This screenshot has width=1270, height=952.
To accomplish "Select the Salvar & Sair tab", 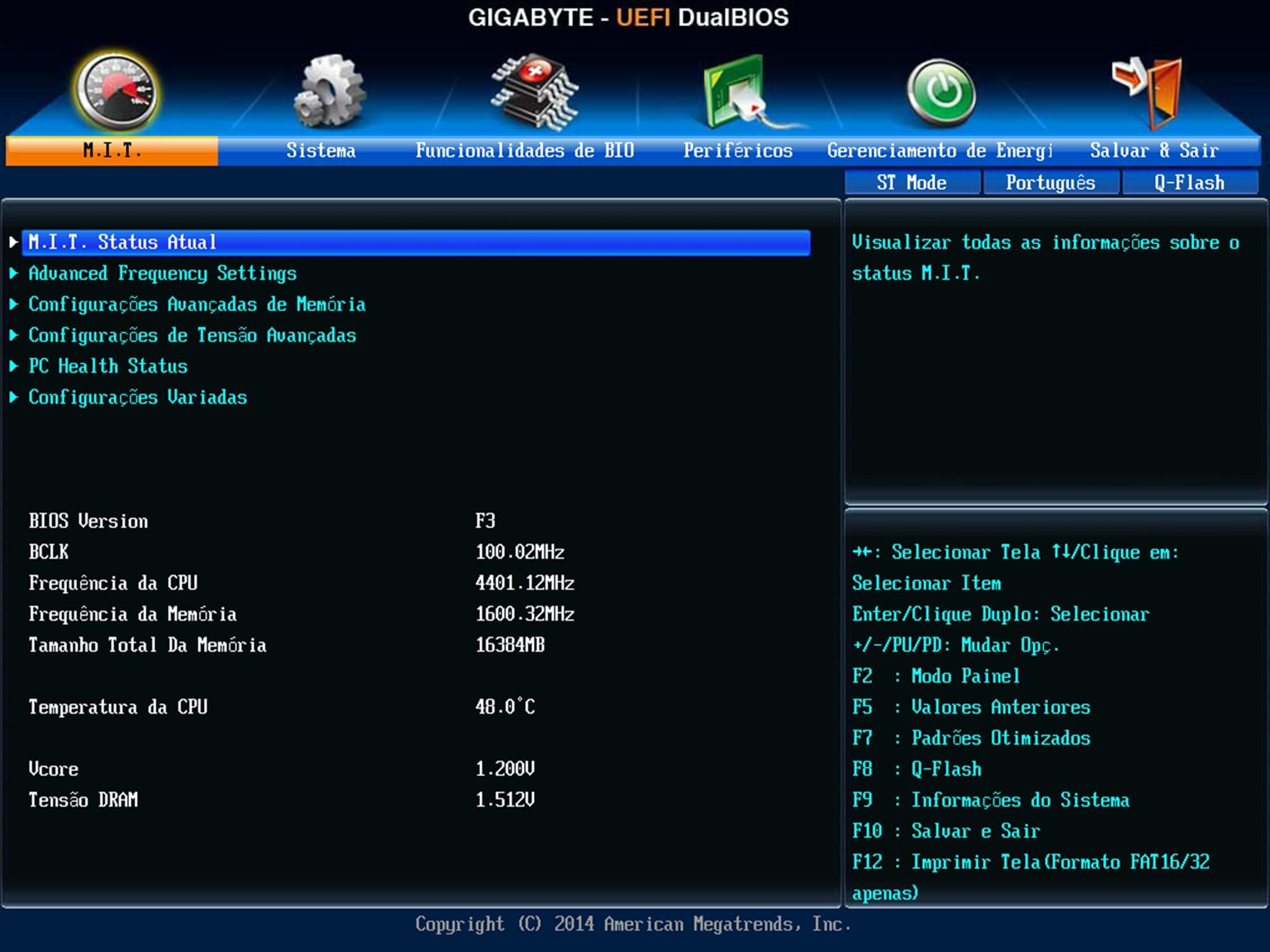I will [x=1154, y=151].
